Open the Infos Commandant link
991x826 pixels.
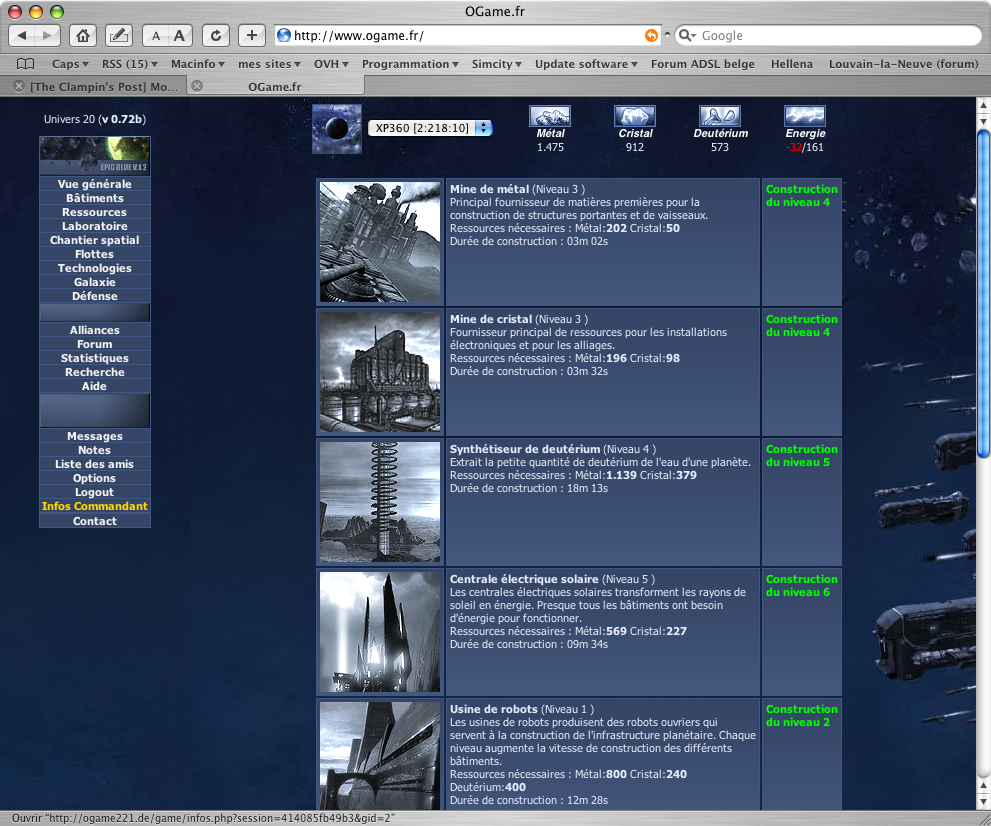tap(95, 506)
